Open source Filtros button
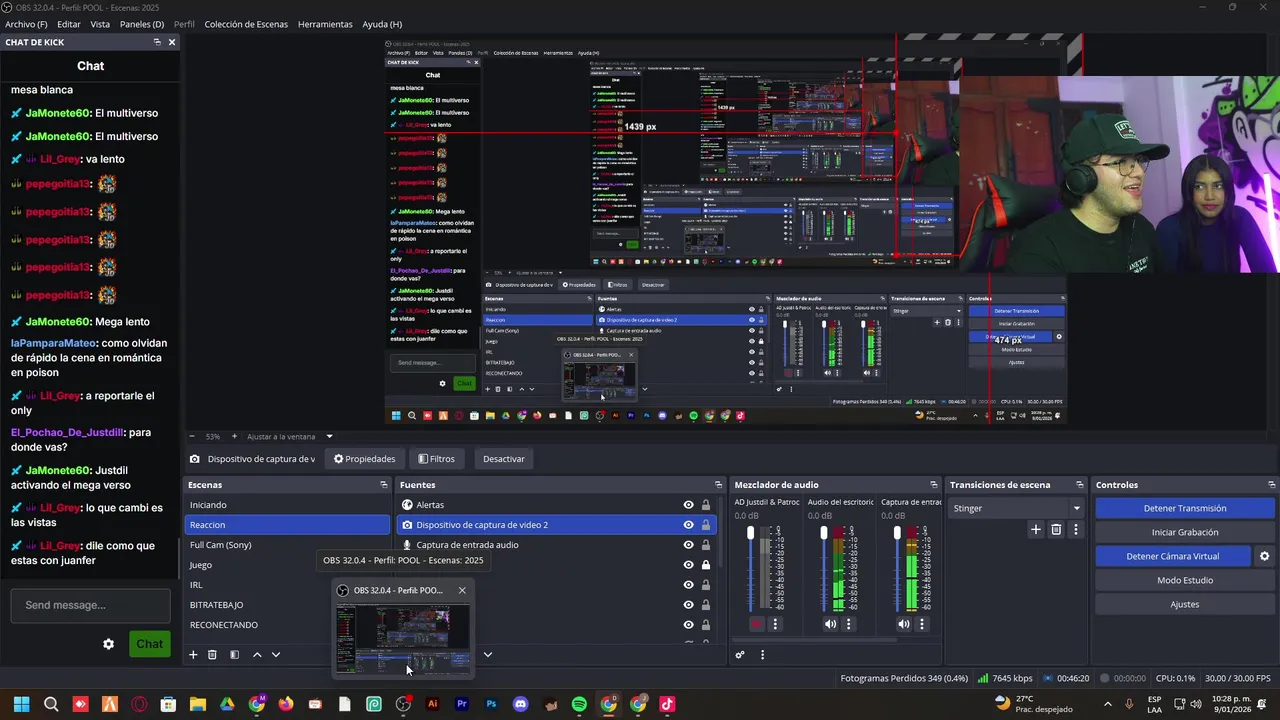This screenshot has height=720, width=1280. [436, 459]
